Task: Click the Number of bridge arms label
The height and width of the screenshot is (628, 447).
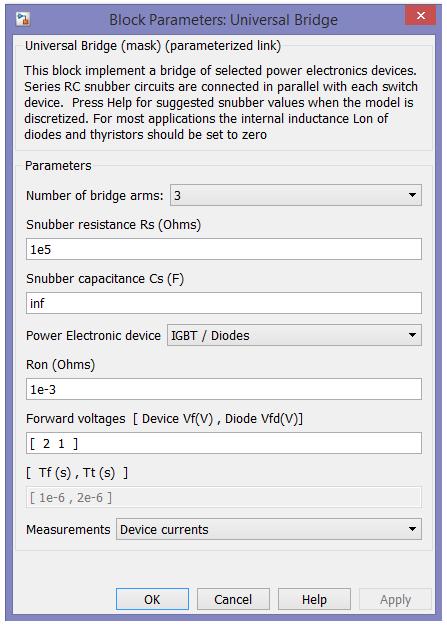Action: [95, 195]
